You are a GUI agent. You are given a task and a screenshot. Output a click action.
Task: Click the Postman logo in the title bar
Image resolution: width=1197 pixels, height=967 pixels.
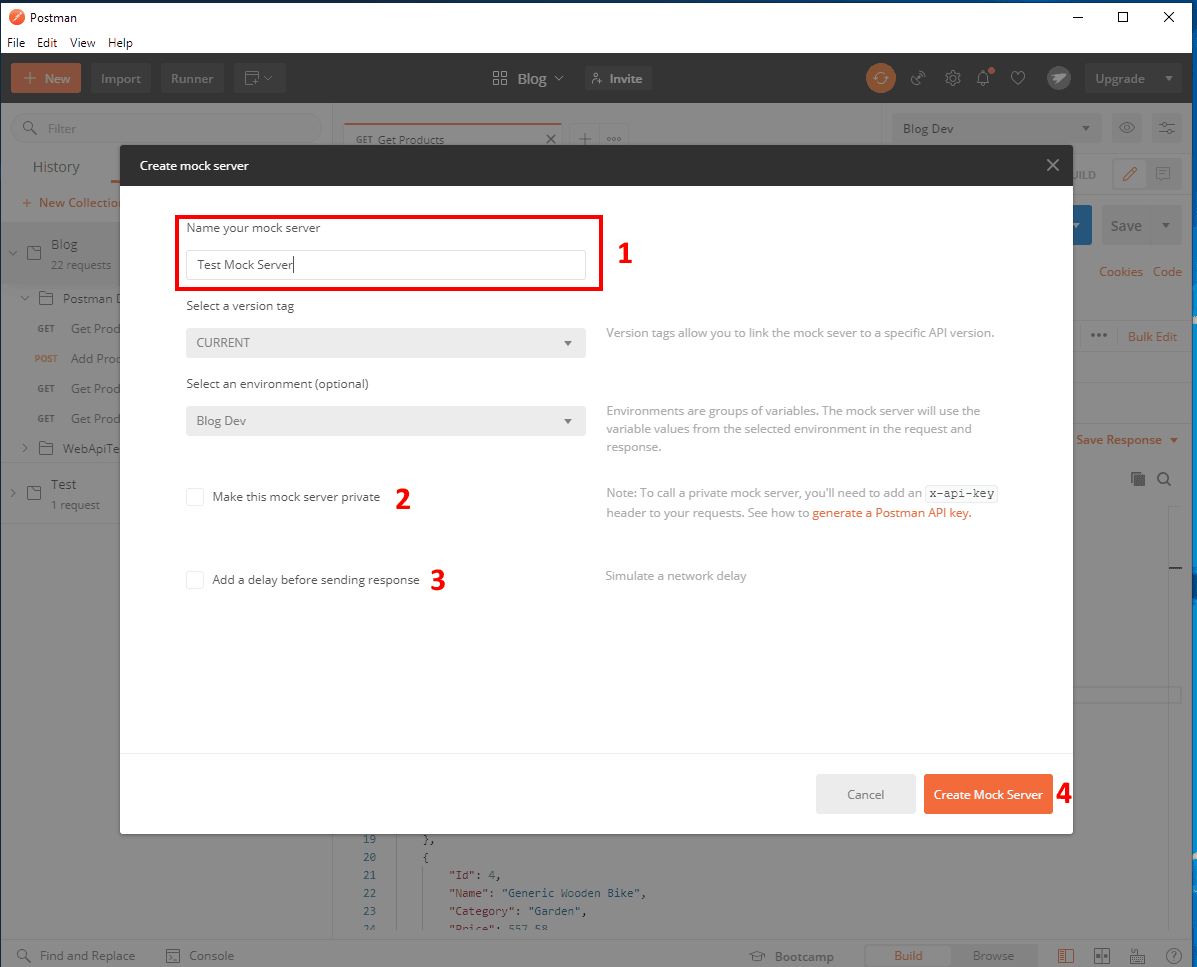tap(17, 17)
